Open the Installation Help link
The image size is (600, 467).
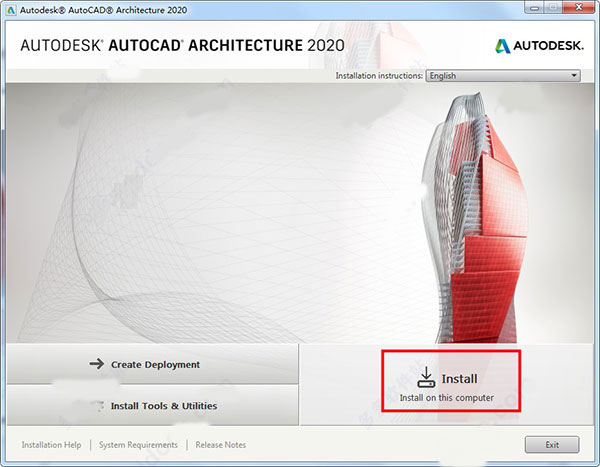51,445
